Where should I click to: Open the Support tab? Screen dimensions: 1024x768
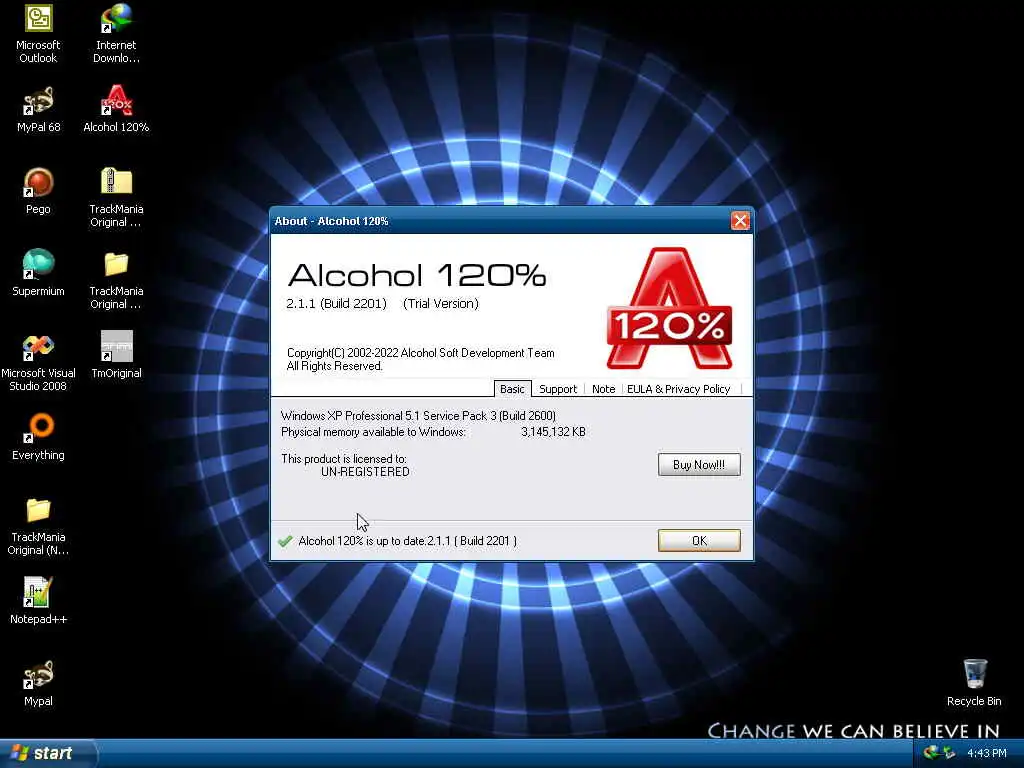[x=558, y=389]
